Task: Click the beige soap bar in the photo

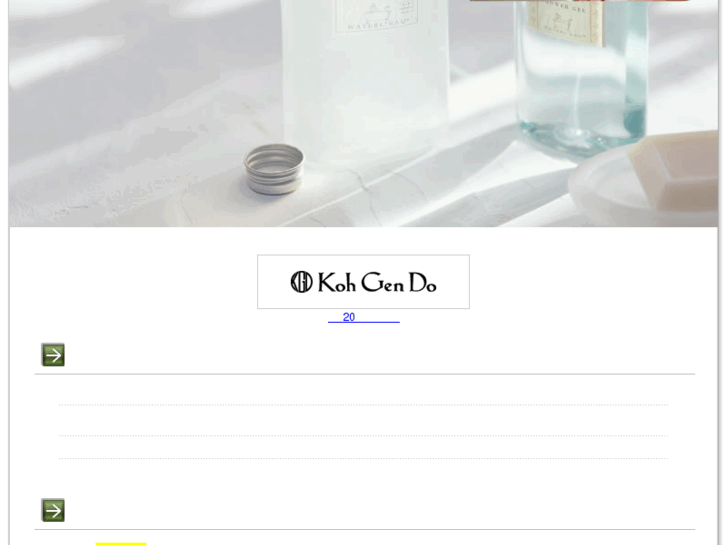Action: [676, 172]
